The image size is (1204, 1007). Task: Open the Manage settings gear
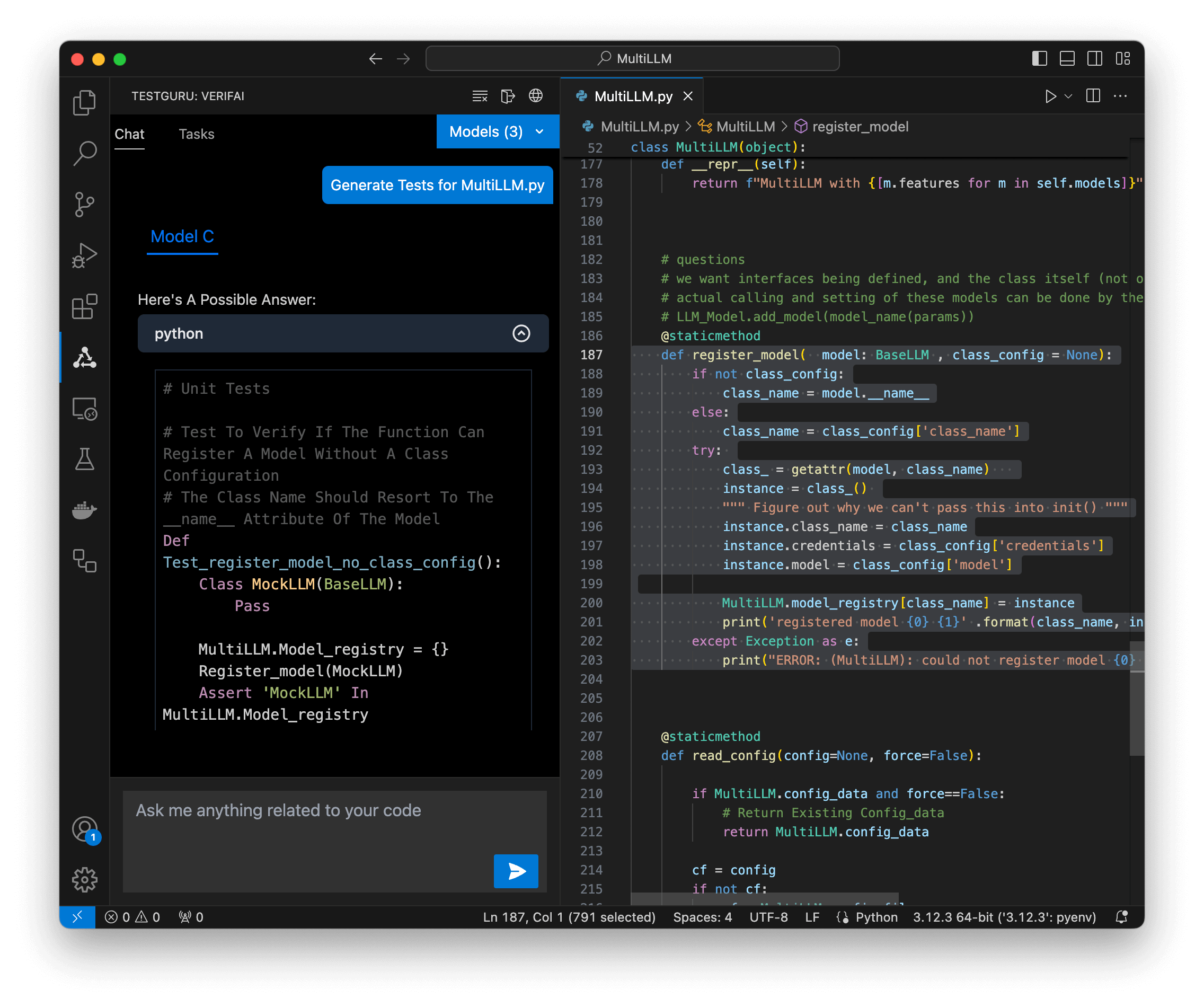tap(84, 879)
